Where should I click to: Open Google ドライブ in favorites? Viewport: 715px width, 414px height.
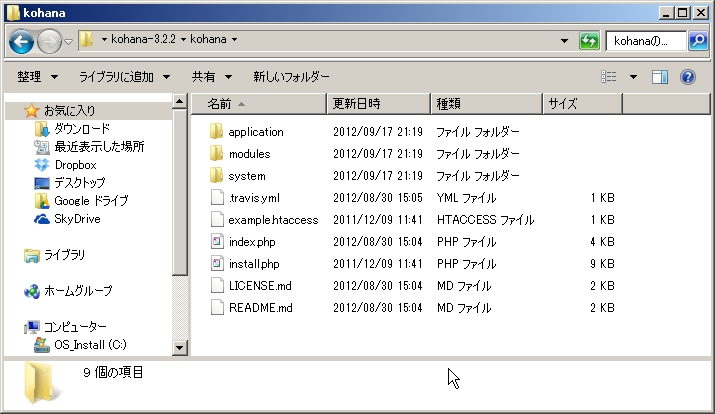tap(91, 201)
